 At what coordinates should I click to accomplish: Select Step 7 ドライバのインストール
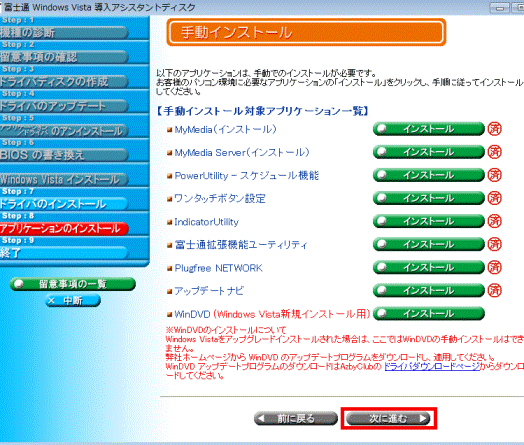point(64,204)
